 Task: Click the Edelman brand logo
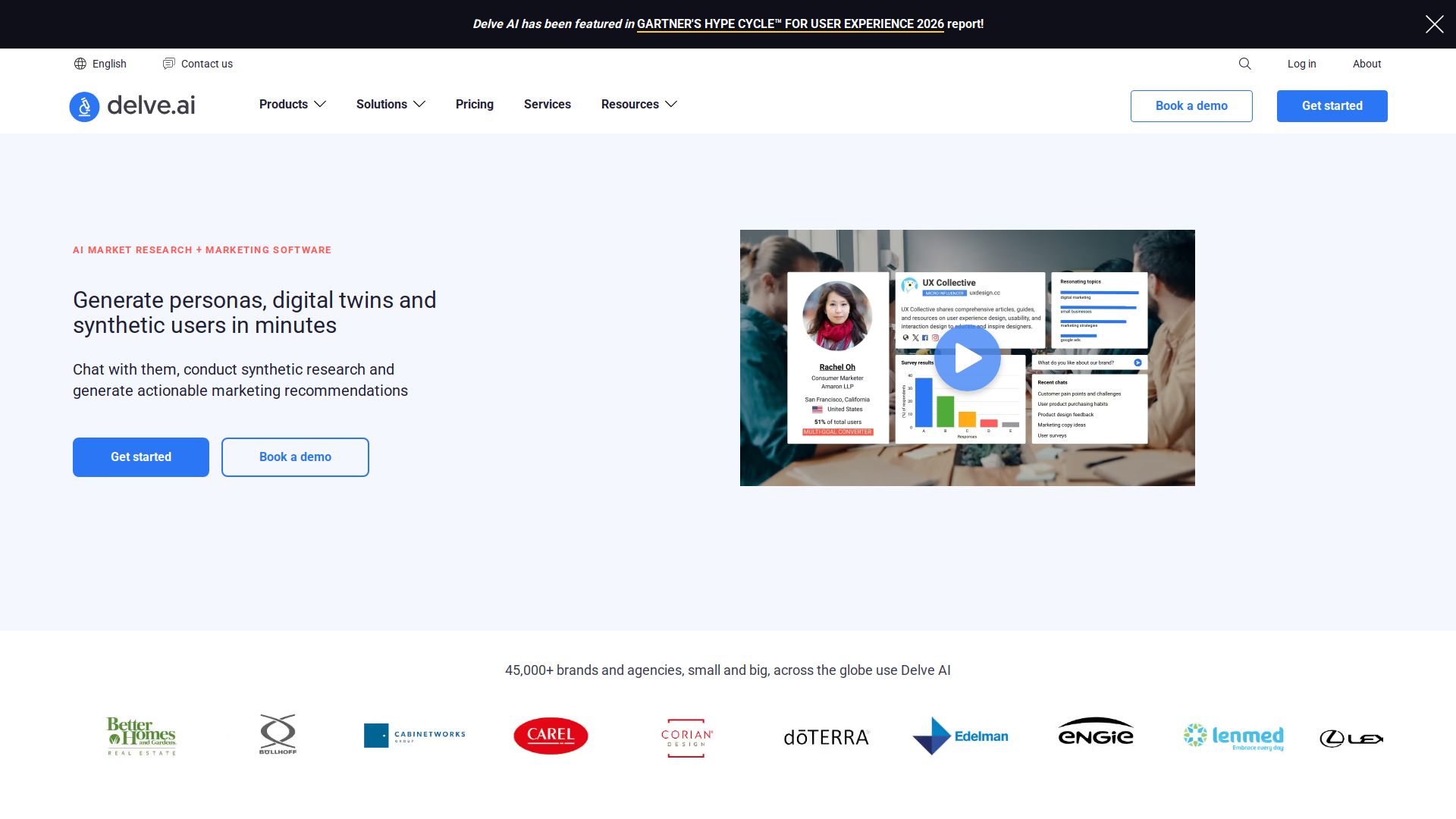point(960,736)
